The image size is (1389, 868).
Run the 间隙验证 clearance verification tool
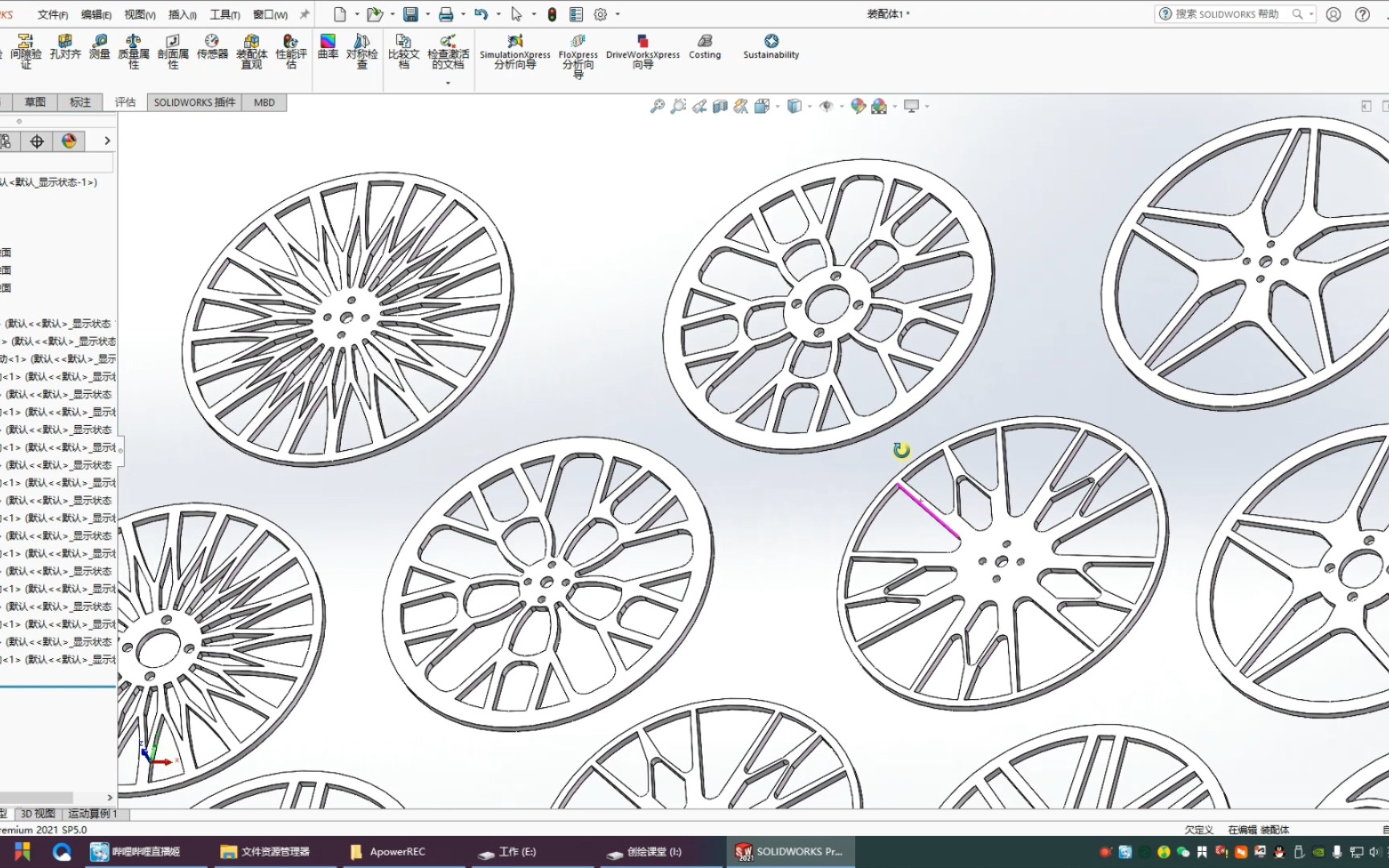(x=26, y=51)
